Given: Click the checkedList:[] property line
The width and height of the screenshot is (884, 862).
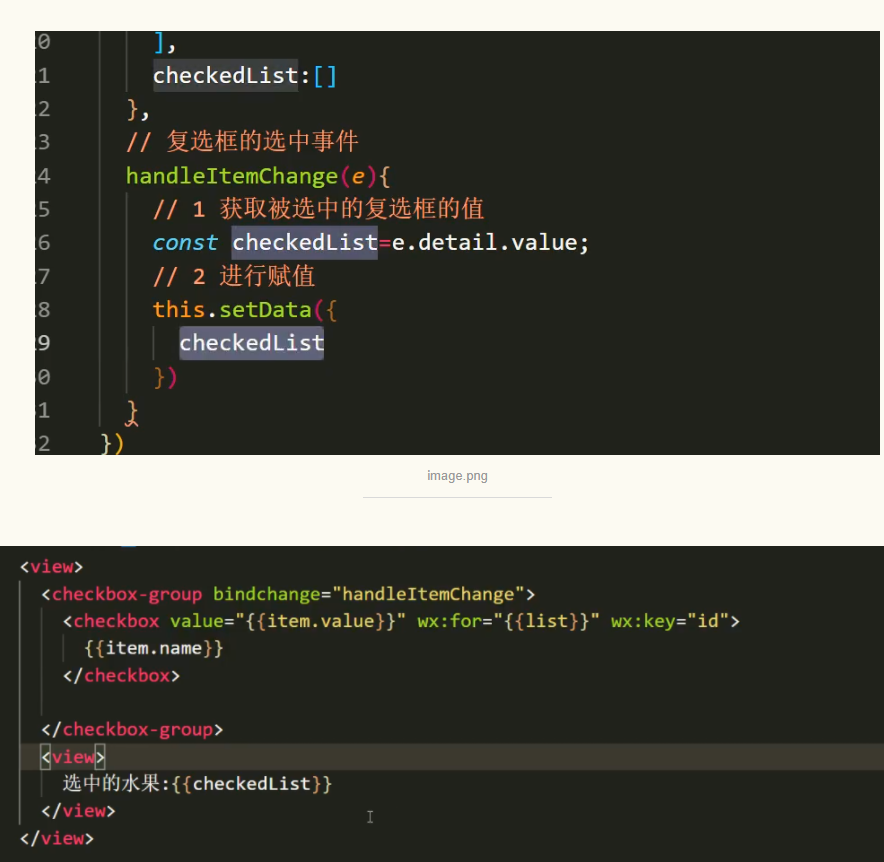Looking at the screenshot, I should tap(245, 76).
